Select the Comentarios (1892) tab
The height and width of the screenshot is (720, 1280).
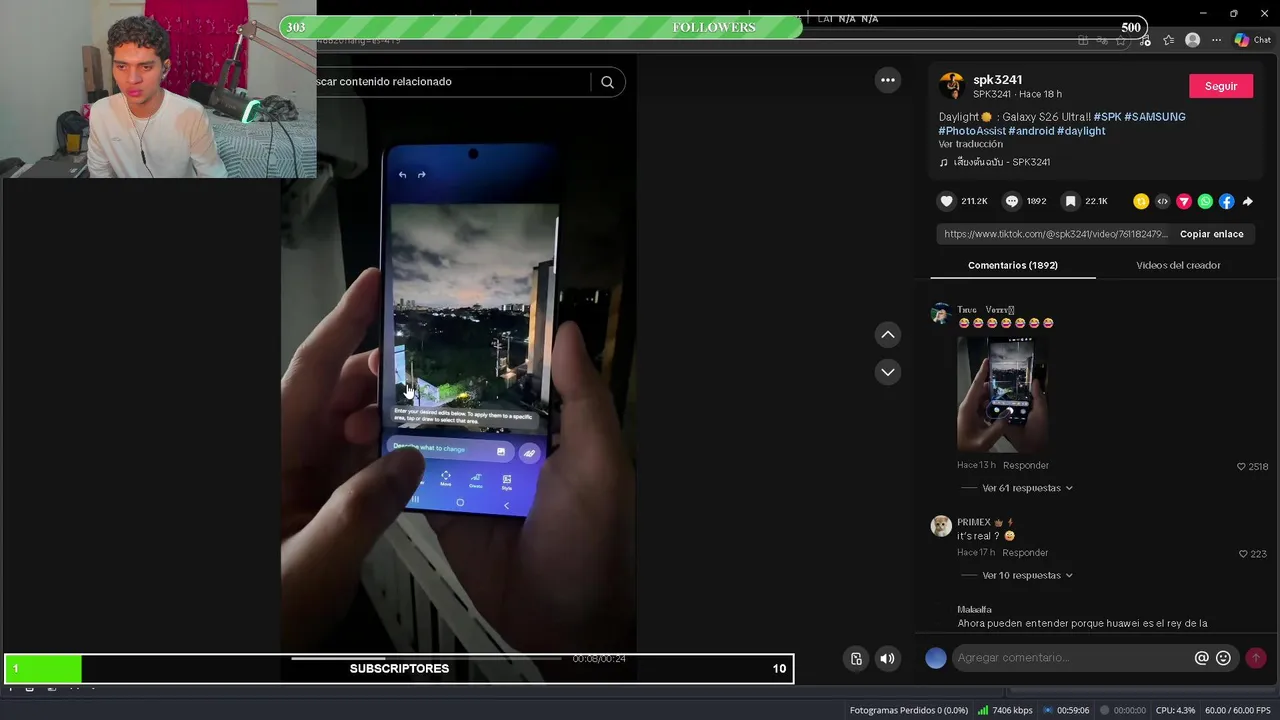pyautogui.click(x=1013, y=265)
